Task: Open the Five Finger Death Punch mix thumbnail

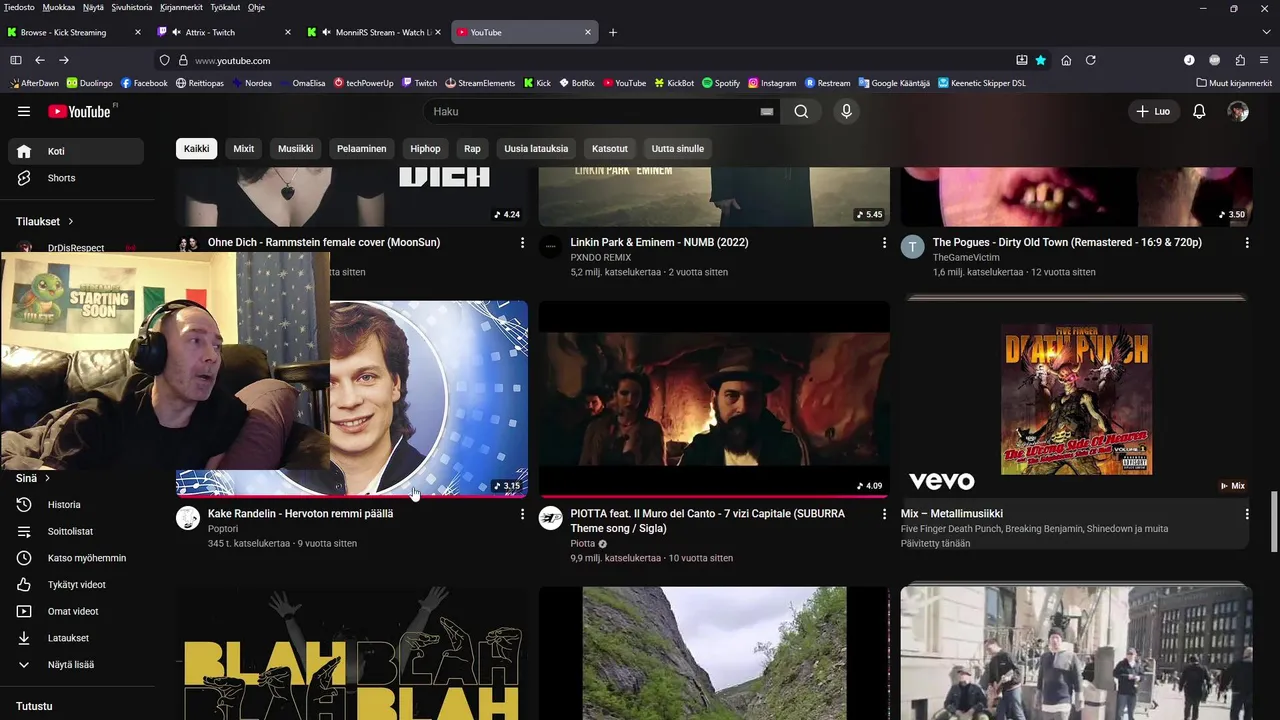Action: tap(1076, 399)
